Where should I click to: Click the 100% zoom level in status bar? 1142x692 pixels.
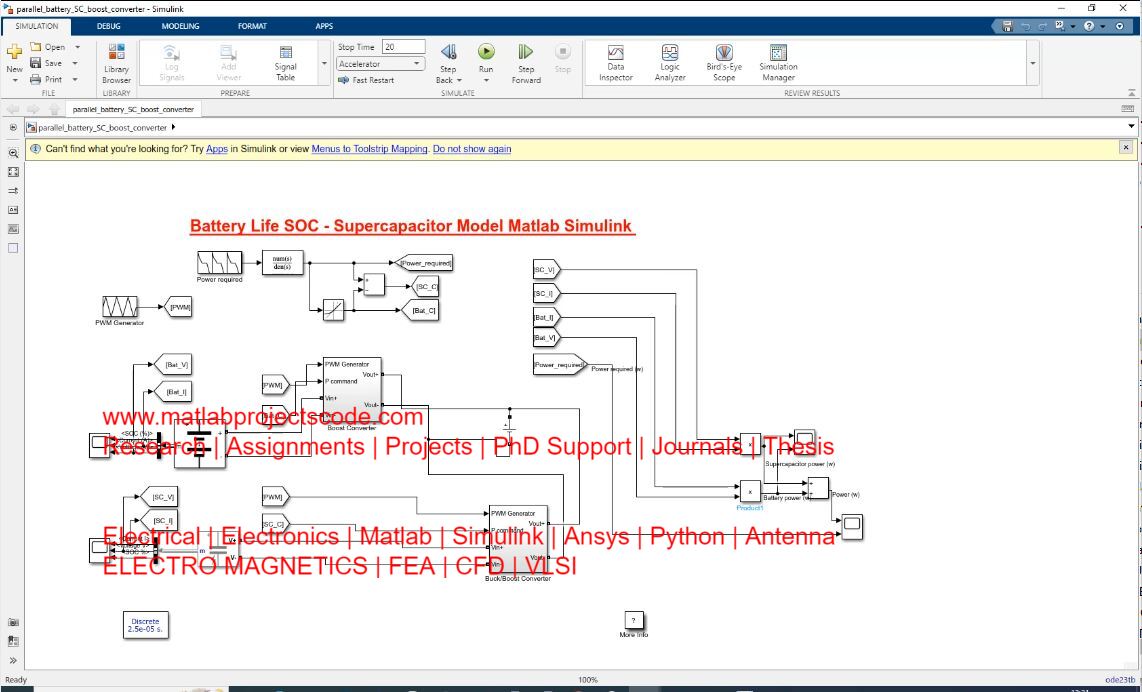588,680
